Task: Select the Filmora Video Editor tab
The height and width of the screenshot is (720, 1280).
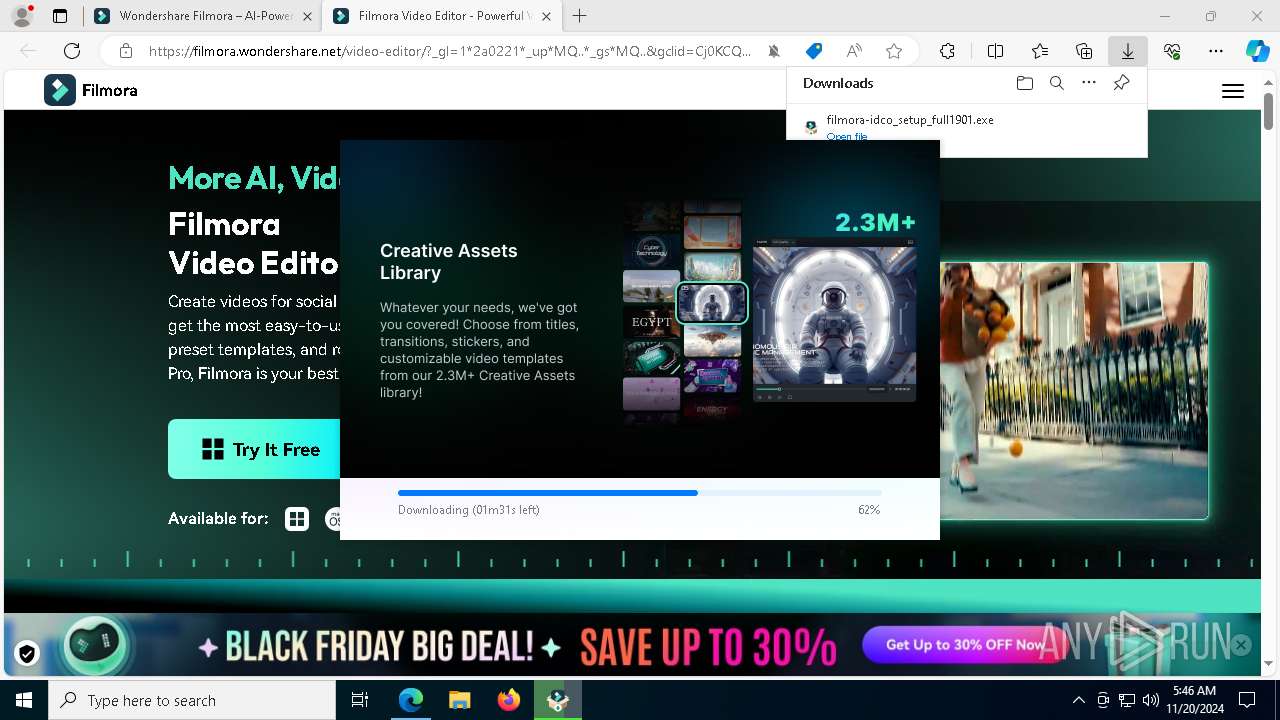Action: [x=442, y=16]
